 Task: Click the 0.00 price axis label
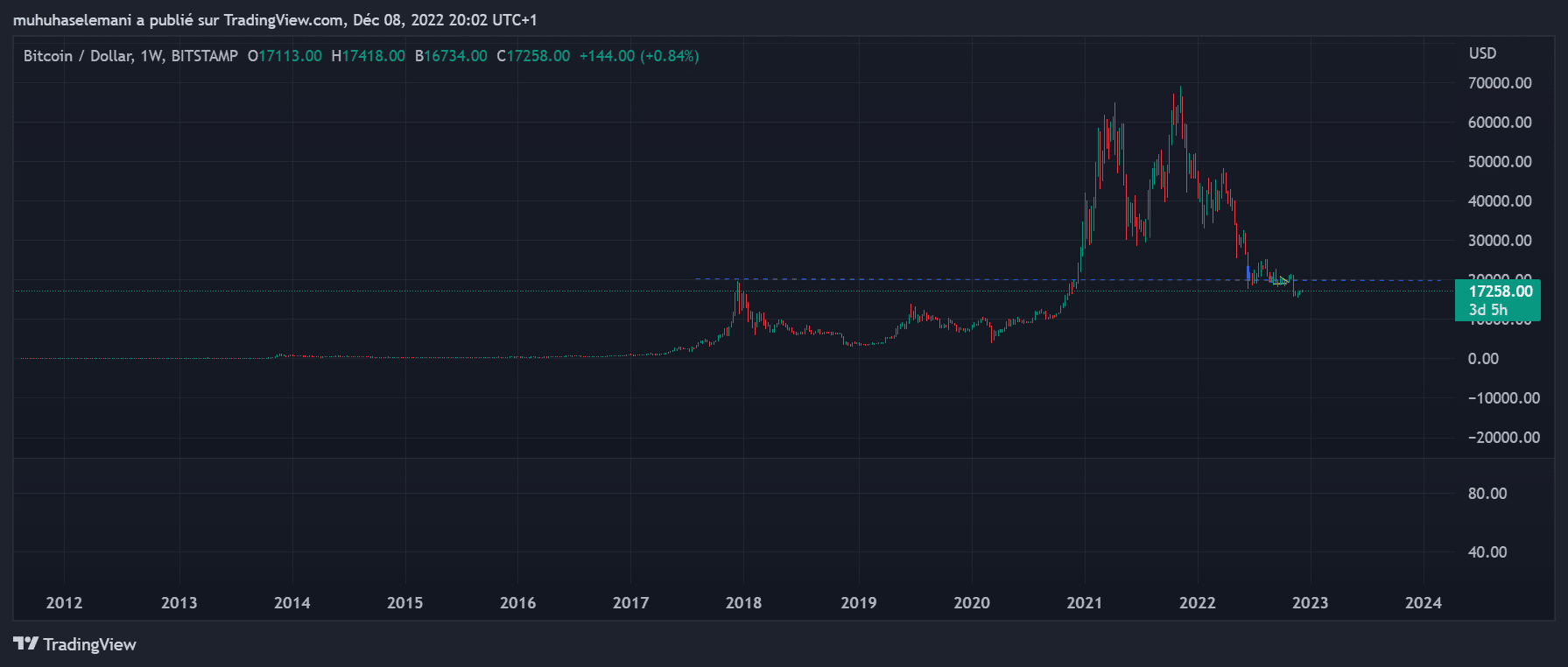(x=1483, y=359)
